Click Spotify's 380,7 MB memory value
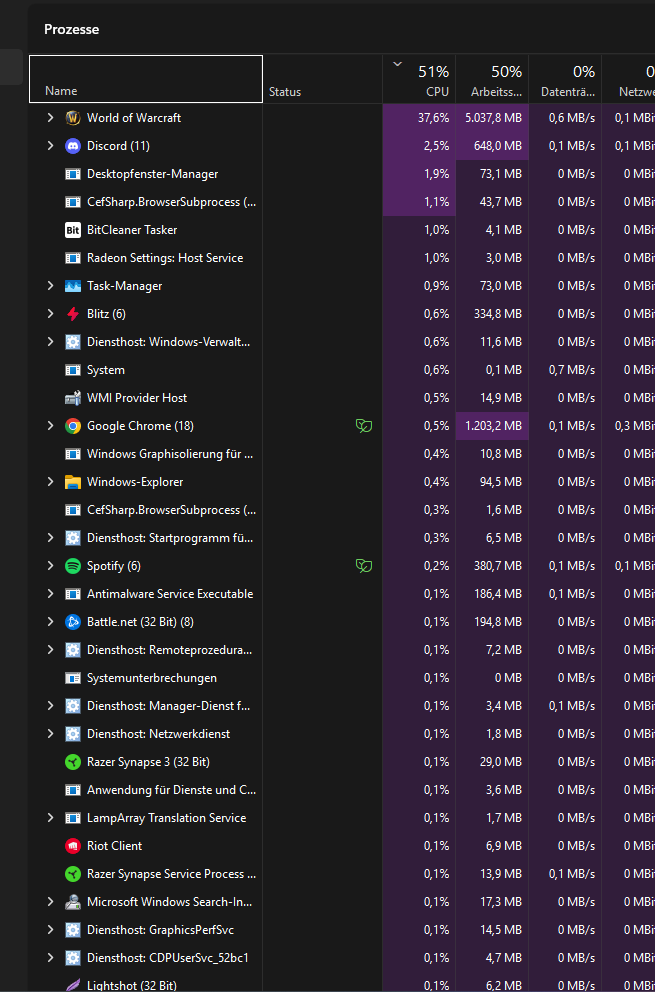 (497, 566)
